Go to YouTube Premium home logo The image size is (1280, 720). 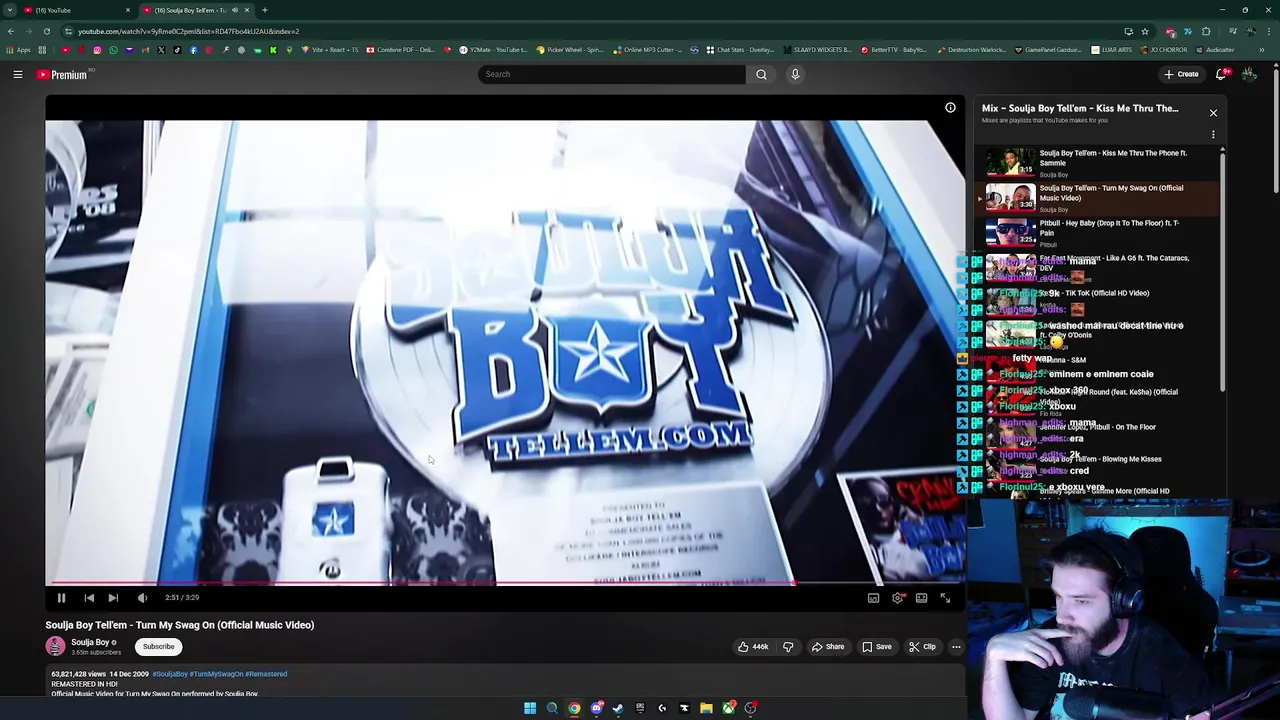62,75
